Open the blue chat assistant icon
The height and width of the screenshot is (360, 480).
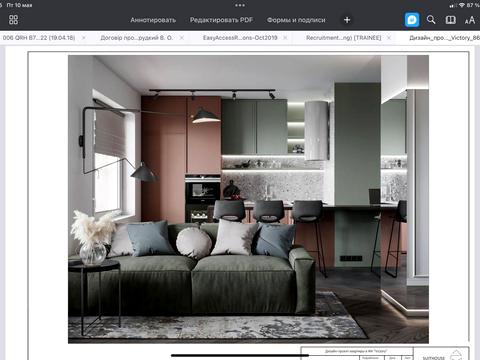click(412, 20)
